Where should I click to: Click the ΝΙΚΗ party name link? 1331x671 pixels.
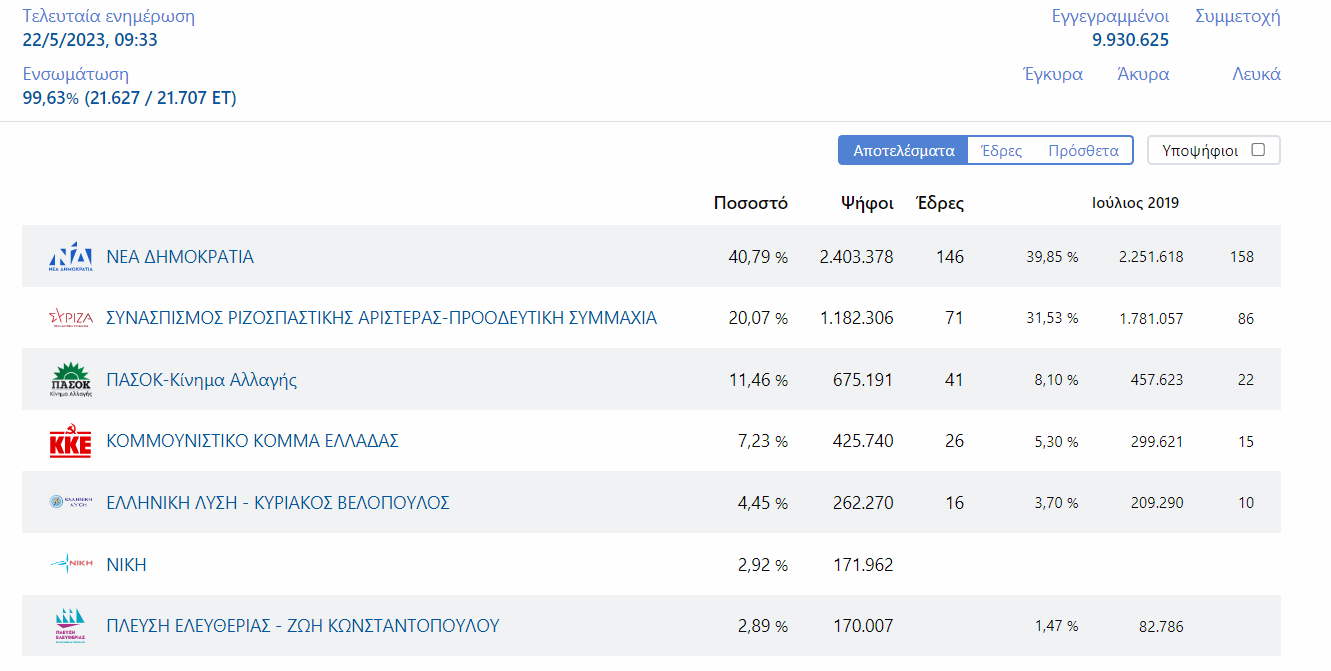coord(126,565)
